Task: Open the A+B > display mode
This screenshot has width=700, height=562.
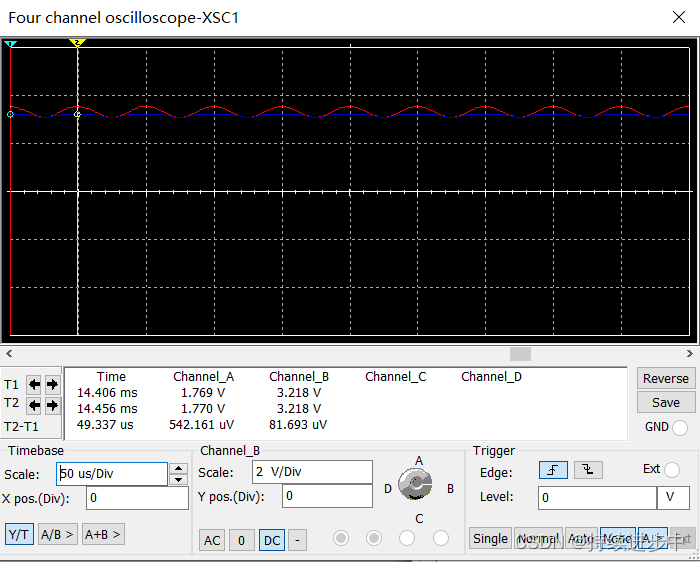Action: [x=103, y=534]
